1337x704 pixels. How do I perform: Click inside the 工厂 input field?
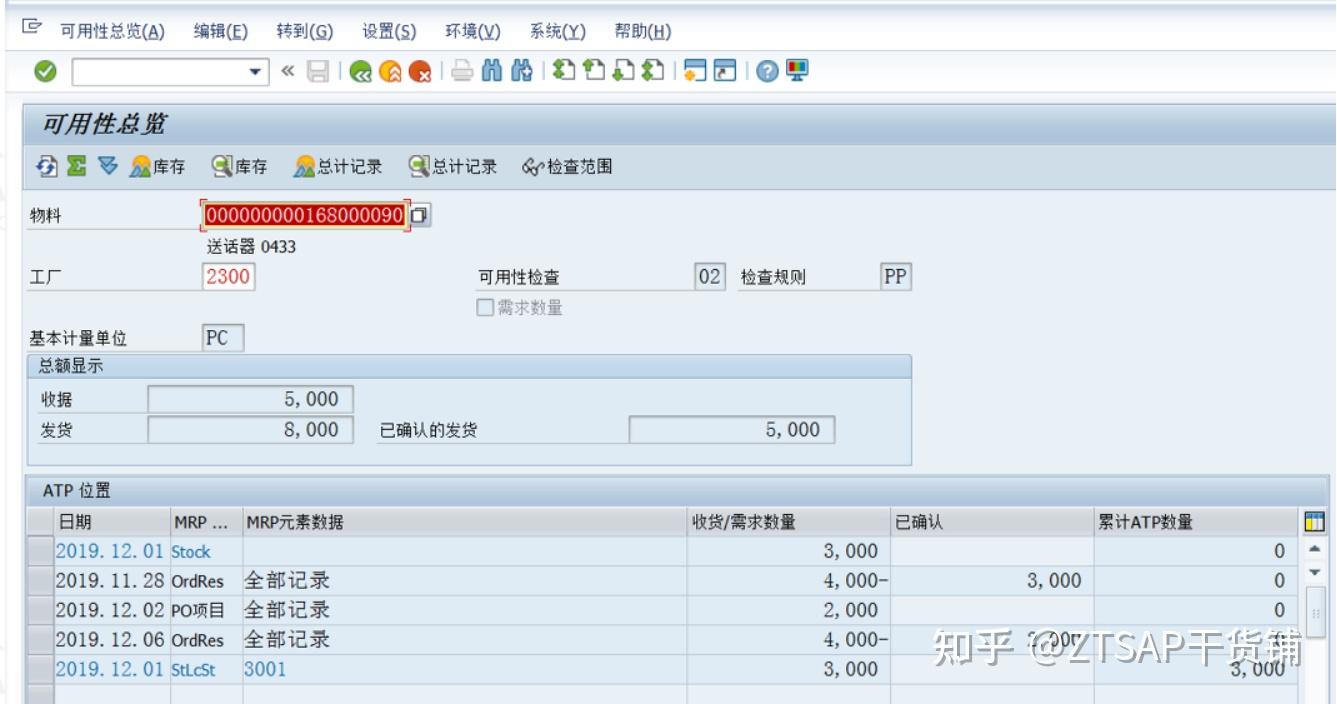(230, 276)
